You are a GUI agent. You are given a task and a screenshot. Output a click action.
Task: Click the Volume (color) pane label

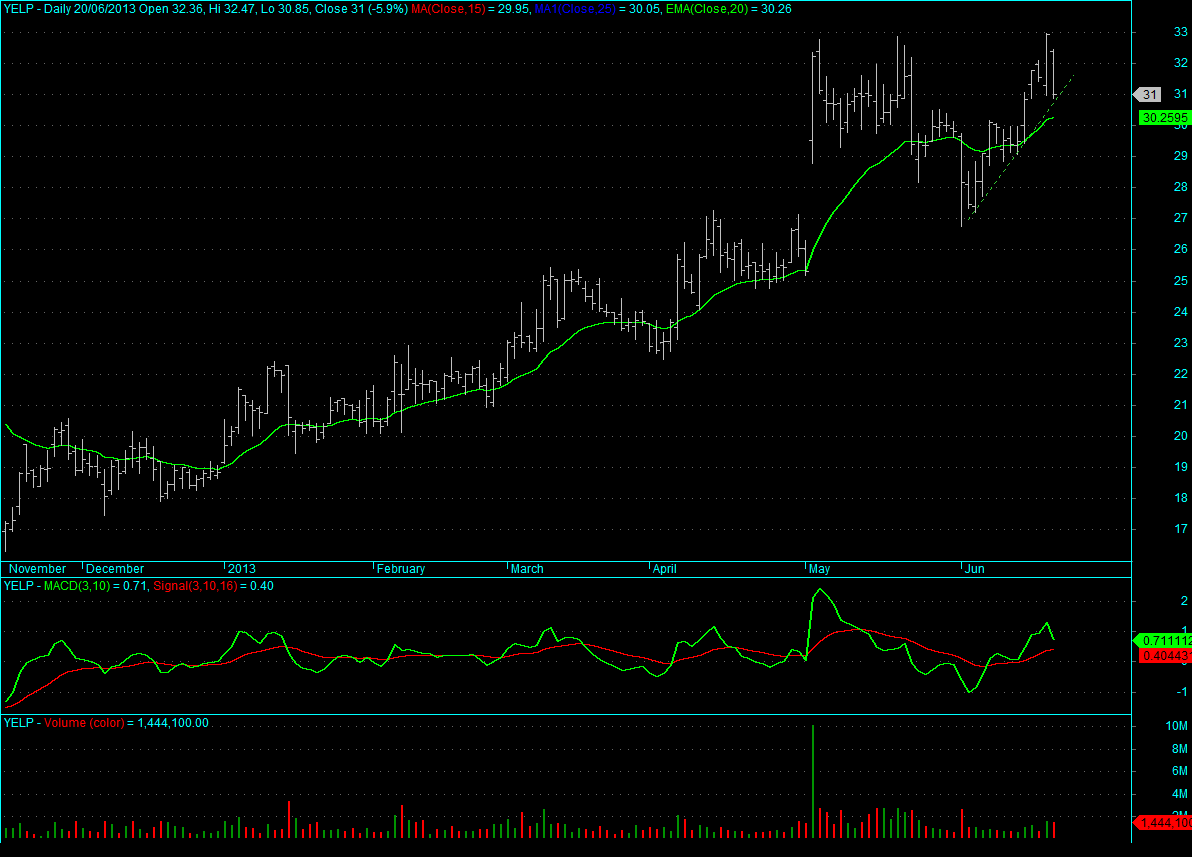tap(84, 722)
